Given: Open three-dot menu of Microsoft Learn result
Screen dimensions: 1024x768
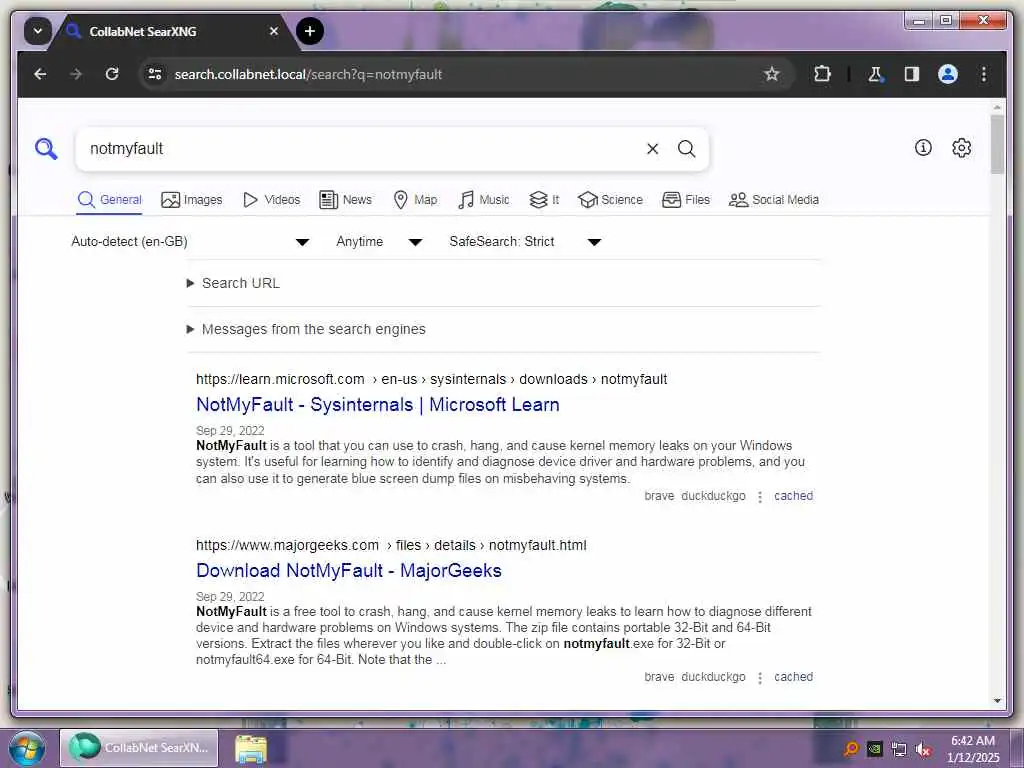Looking at the screenshot, I should click(x=760, y=497).
